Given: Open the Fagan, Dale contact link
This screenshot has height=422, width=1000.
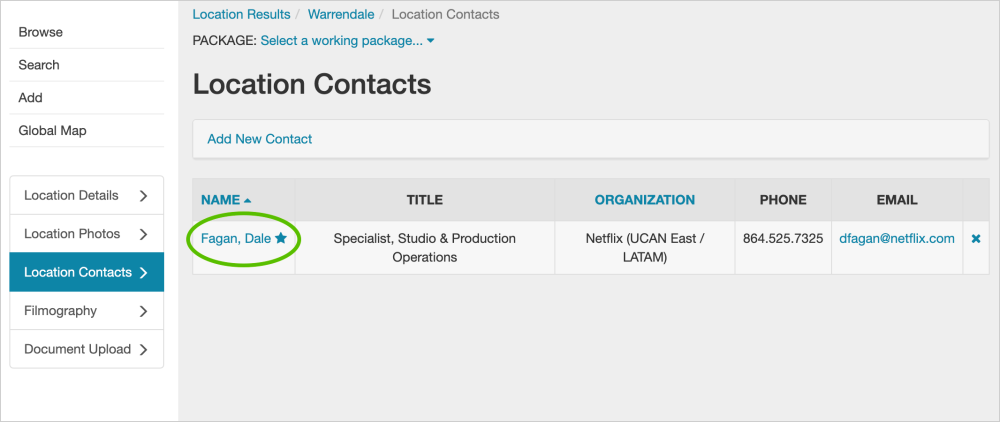Looking at the screenshot, I should pyautogui.click(x=236, y=239).
